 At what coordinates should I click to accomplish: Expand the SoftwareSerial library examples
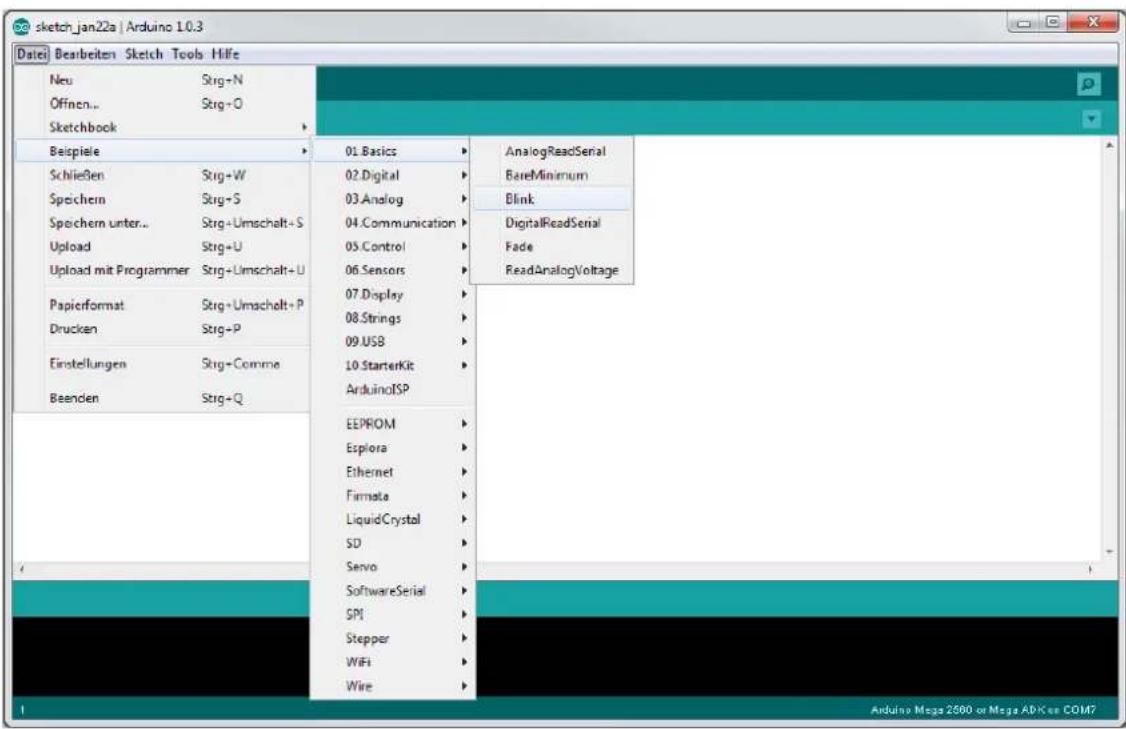(393, 590)
